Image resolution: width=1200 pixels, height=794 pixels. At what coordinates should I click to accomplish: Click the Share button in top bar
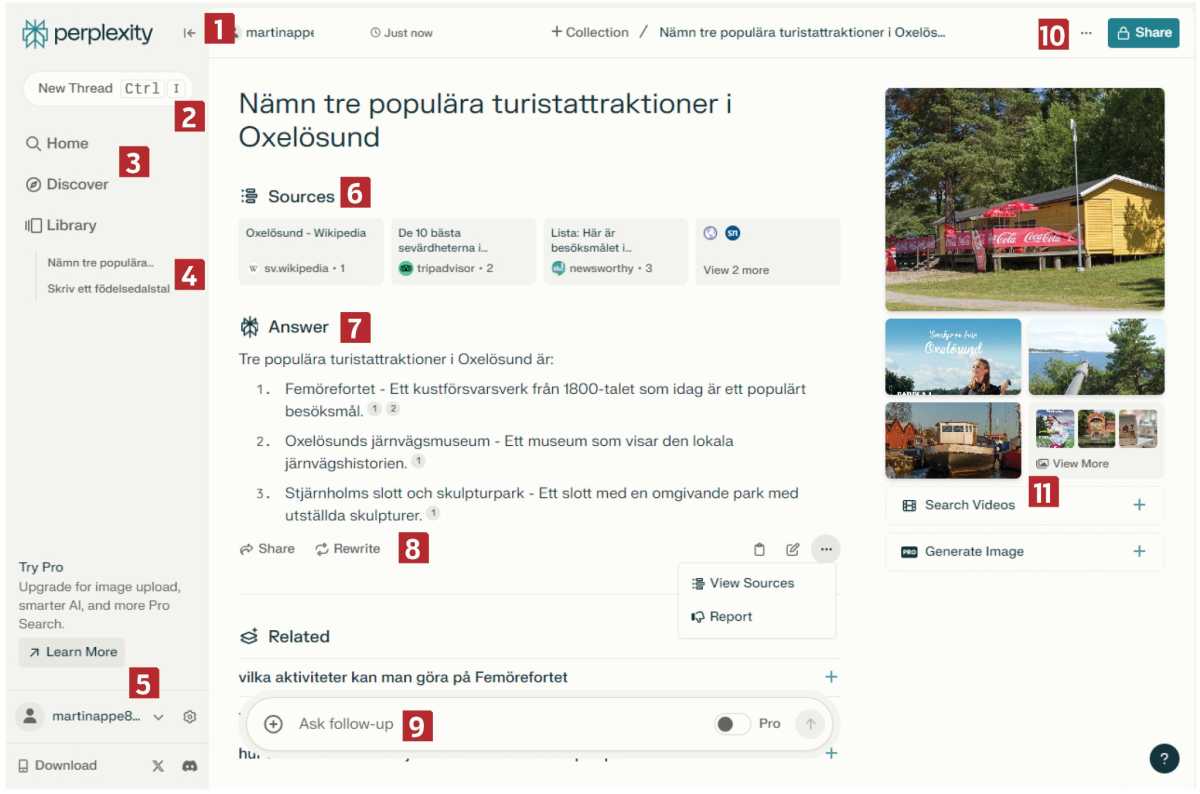1143,33
